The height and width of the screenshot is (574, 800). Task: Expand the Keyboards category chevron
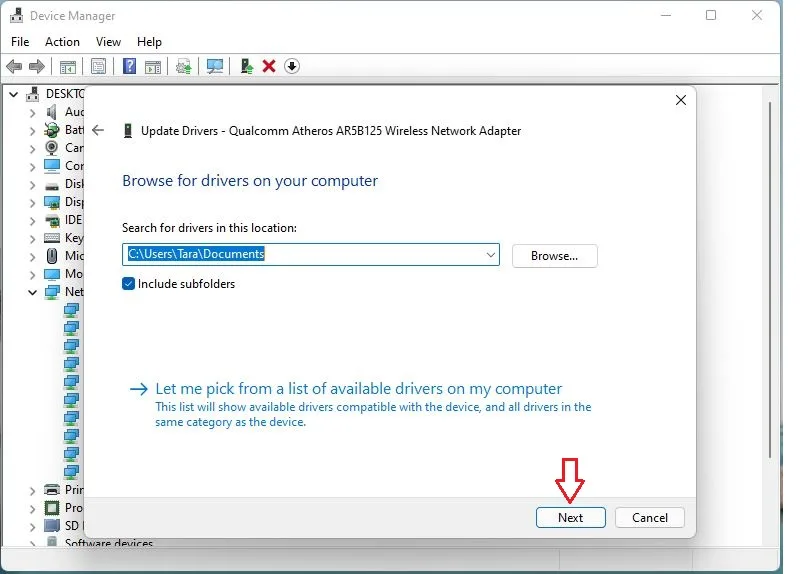click(32, 239)
